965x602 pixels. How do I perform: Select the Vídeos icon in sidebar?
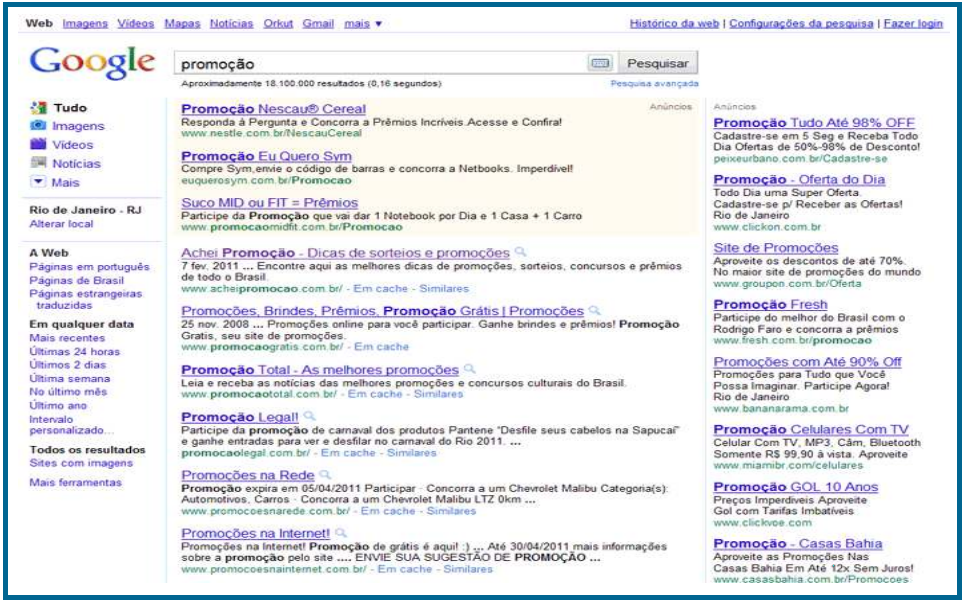pos(38,144)
